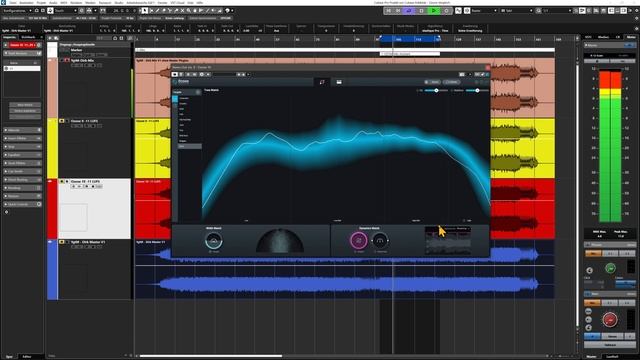Image resolution: width=640 pixels, height=360 pixels.
Task: Toggle Mute on Classe 10 track
Action: pos(62,181)
